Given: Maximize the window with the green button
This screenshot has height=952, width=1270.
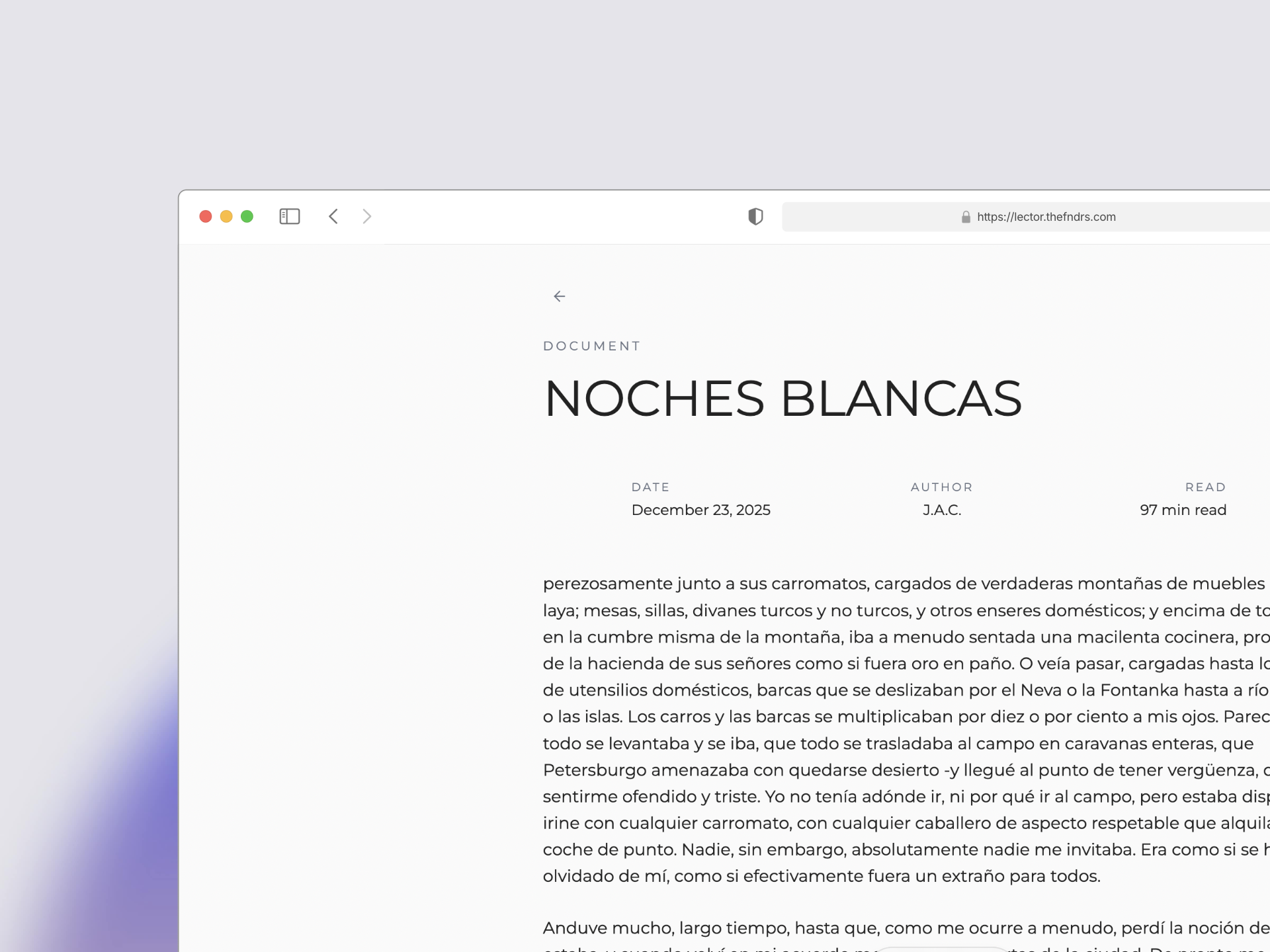Looking at the screenshot, I should point(247,216).
